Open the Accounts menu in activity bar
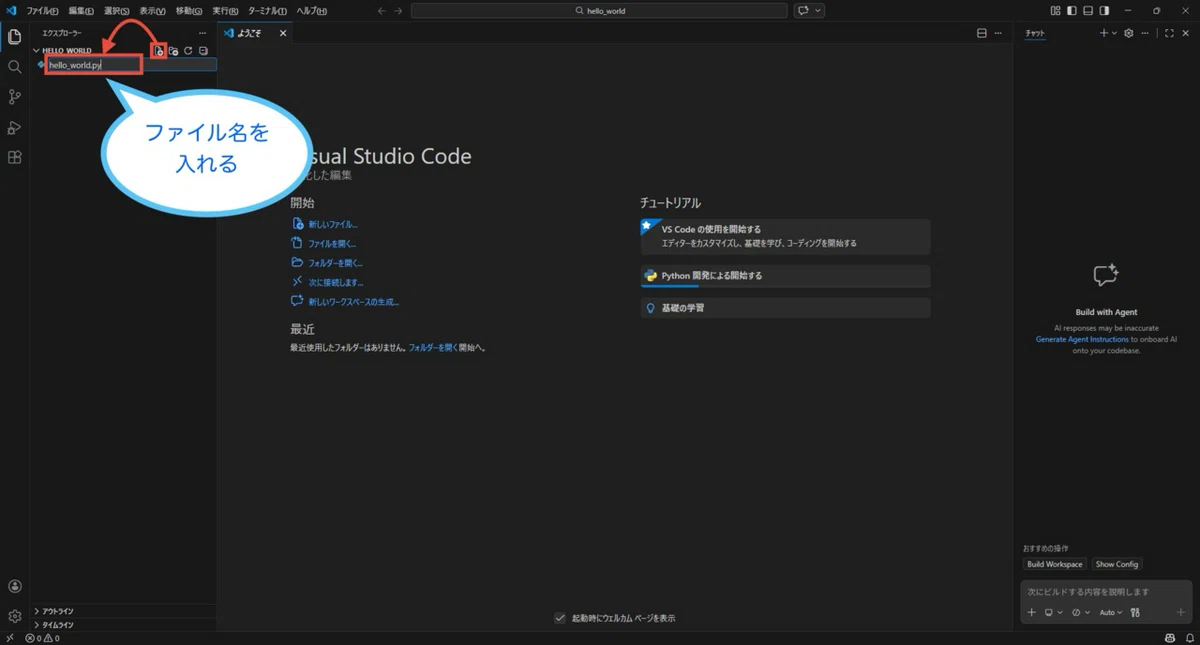This screenshot has width=1200, height=645. [x=14, y=587]
